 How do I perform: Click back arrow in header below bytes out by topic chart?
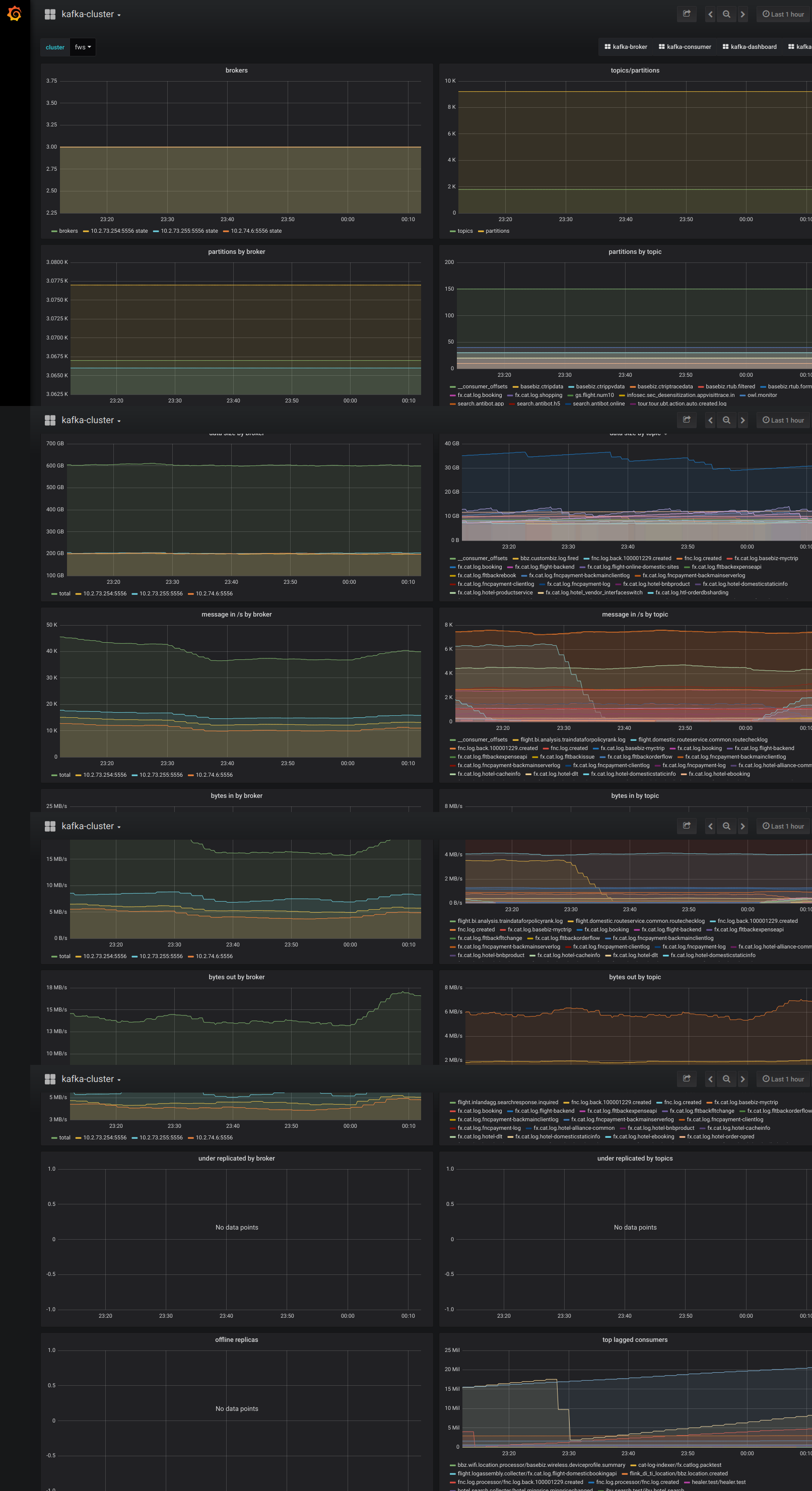pyautogui.click(x=710, y=1079)
